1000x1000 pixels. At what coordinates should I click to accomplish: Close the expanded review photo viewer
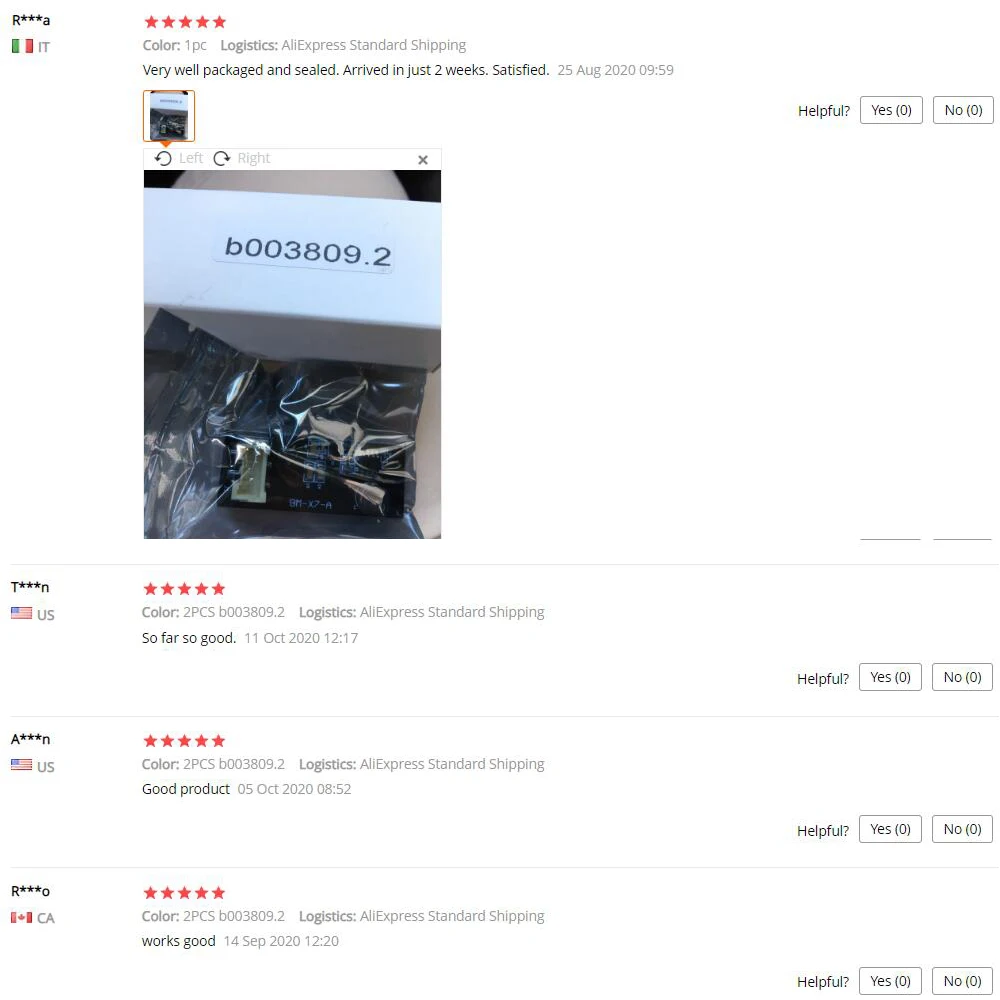tap(422, 160)
